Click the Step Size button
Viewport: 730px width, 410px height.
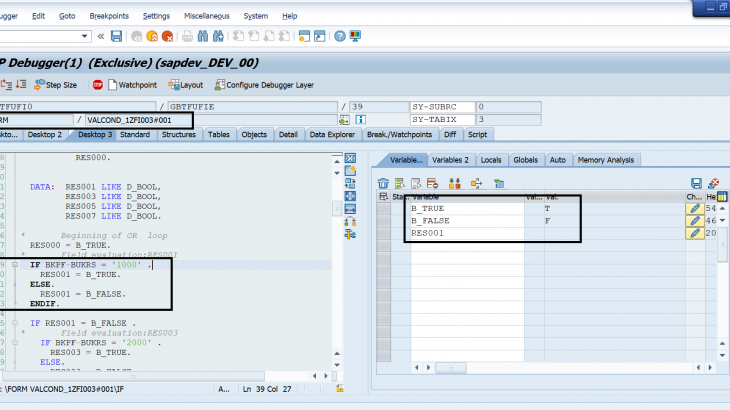55,85
